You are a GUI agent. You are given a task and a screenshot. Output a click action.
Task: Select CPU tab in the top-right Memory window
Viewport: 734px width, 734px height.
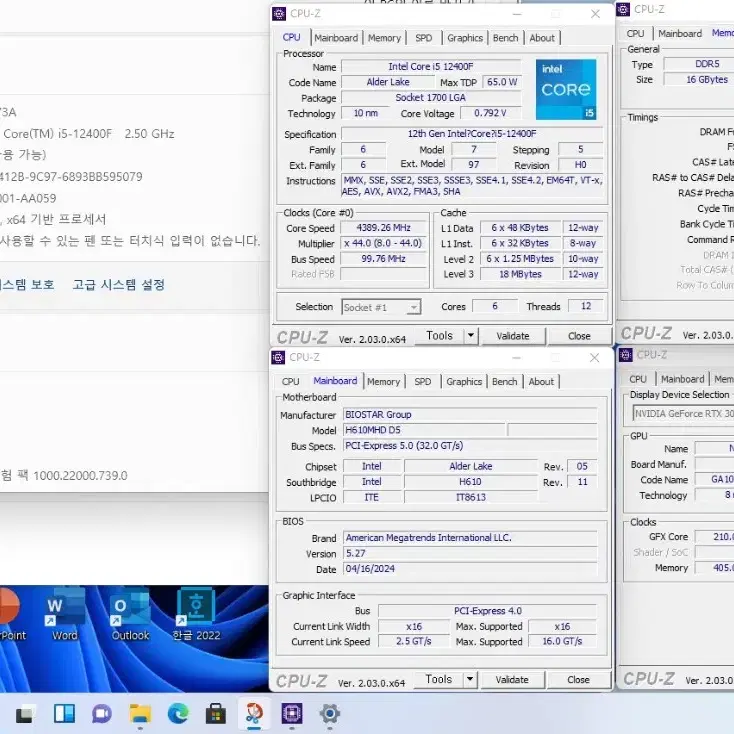point(635,34)
